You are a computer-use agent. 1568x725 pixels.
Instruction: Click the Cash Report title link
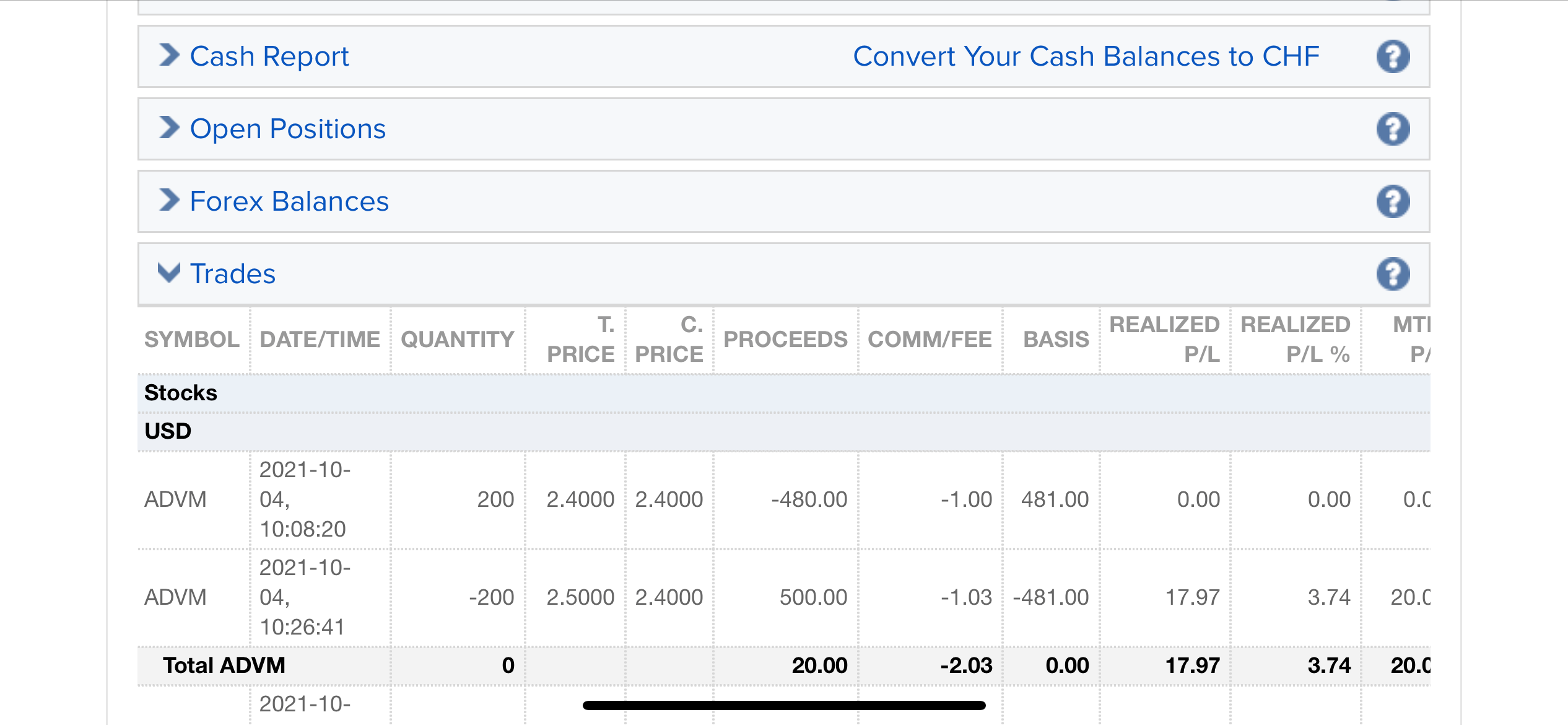pyautogui.click(x=269, y=56)
